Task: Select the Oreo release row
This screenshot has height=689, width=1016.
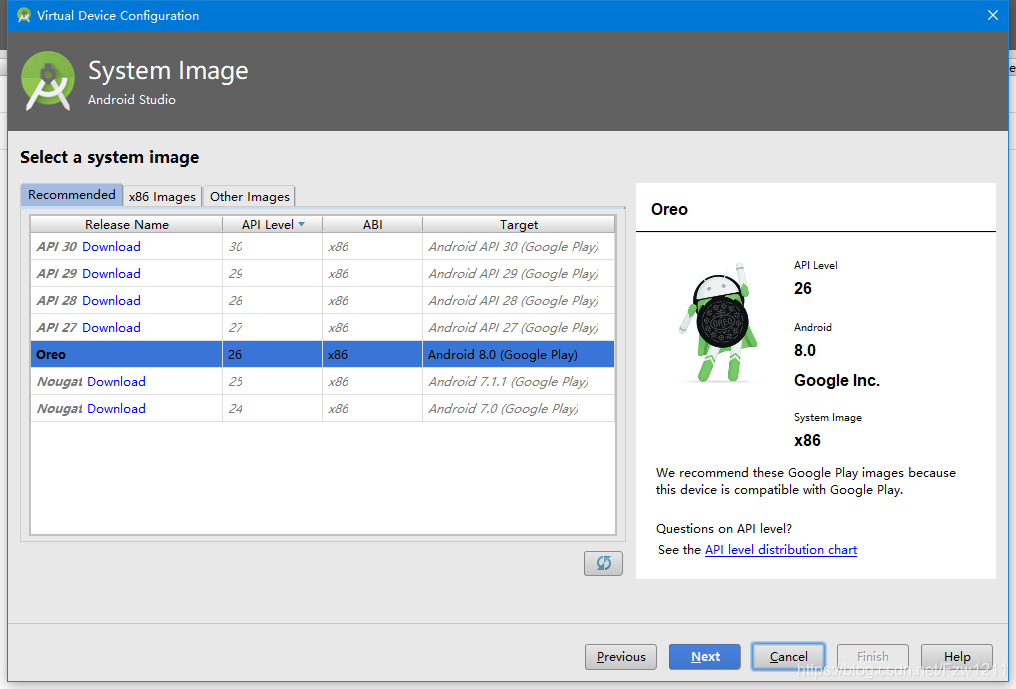Action: click(323, 355)
